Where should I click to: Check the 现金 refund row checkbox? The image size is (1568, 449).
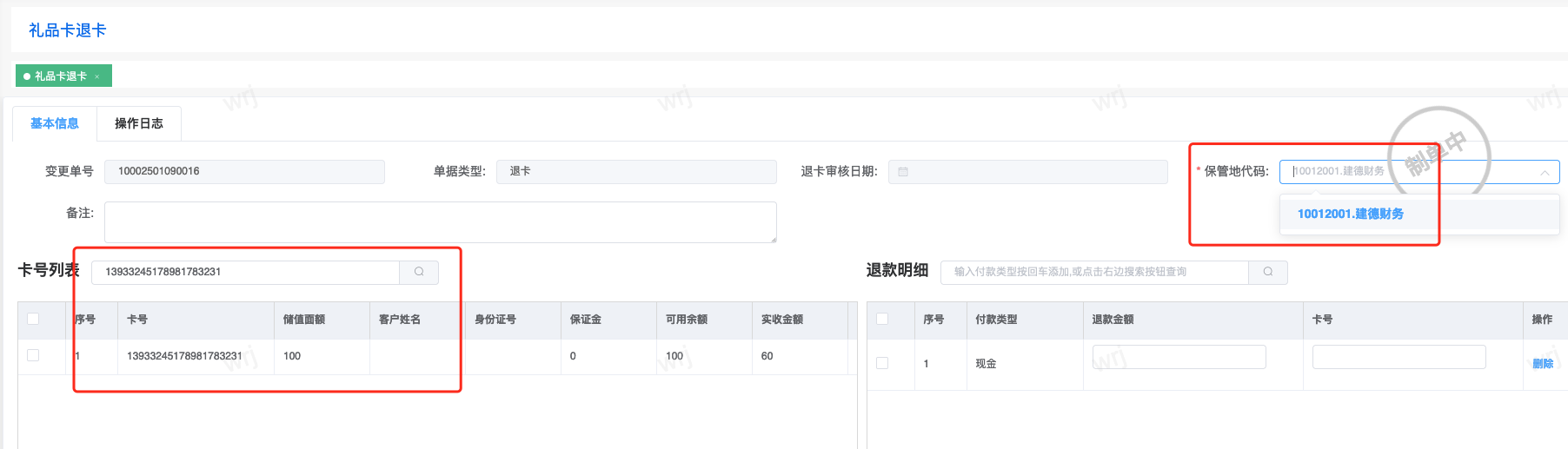[882, 363]
